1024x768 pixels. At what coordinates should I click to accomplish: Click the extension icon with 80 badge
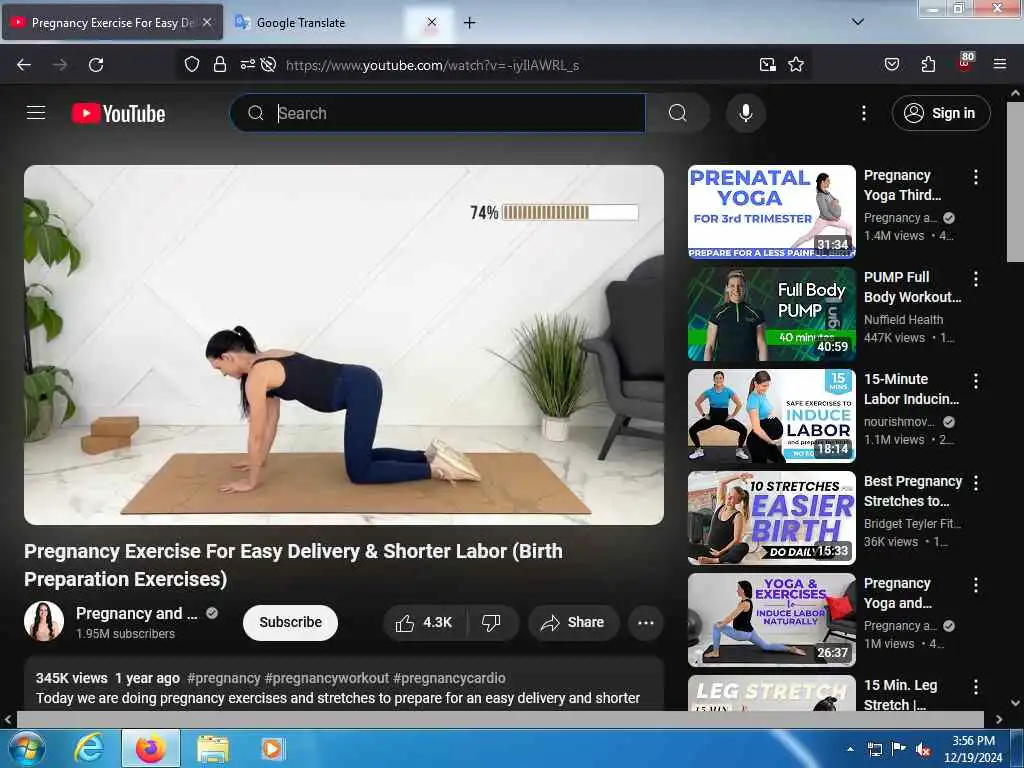click(x=965, y=63)
